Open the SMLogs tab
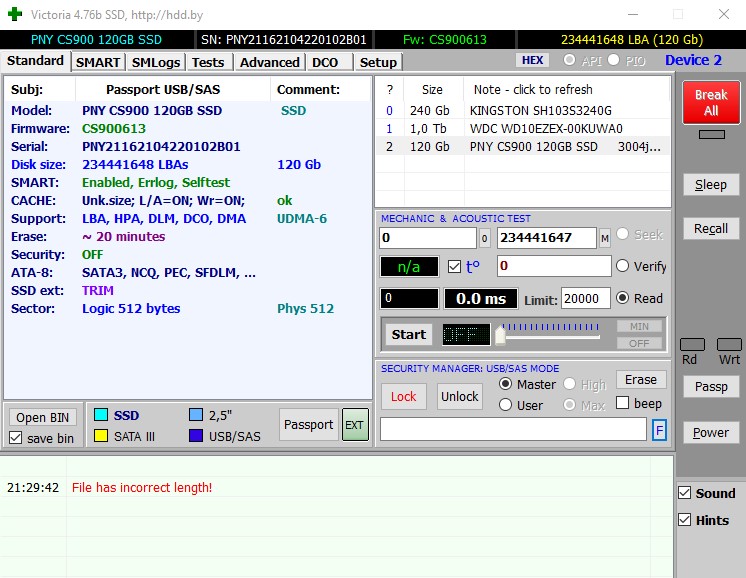 click(x=156, y=62)
